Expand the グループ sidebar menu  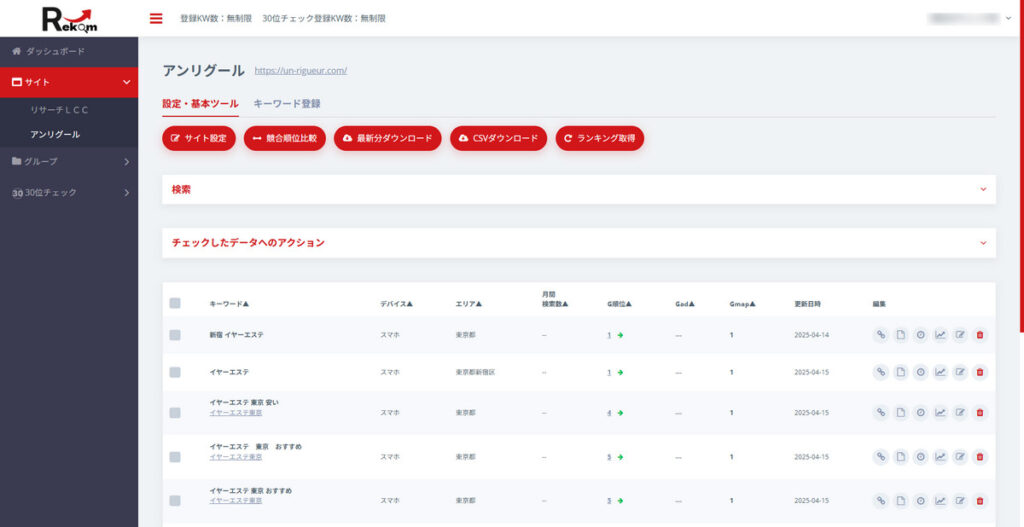[x=68, y=161]
